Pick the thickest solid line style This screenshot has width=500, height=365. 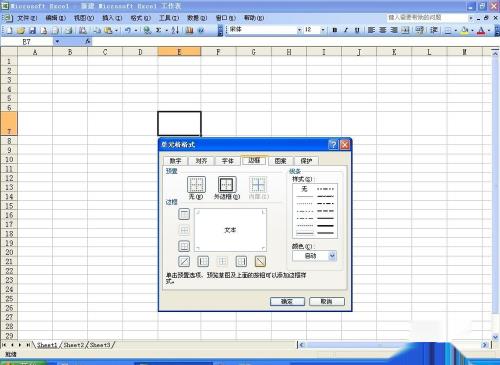tap(325, 226)
